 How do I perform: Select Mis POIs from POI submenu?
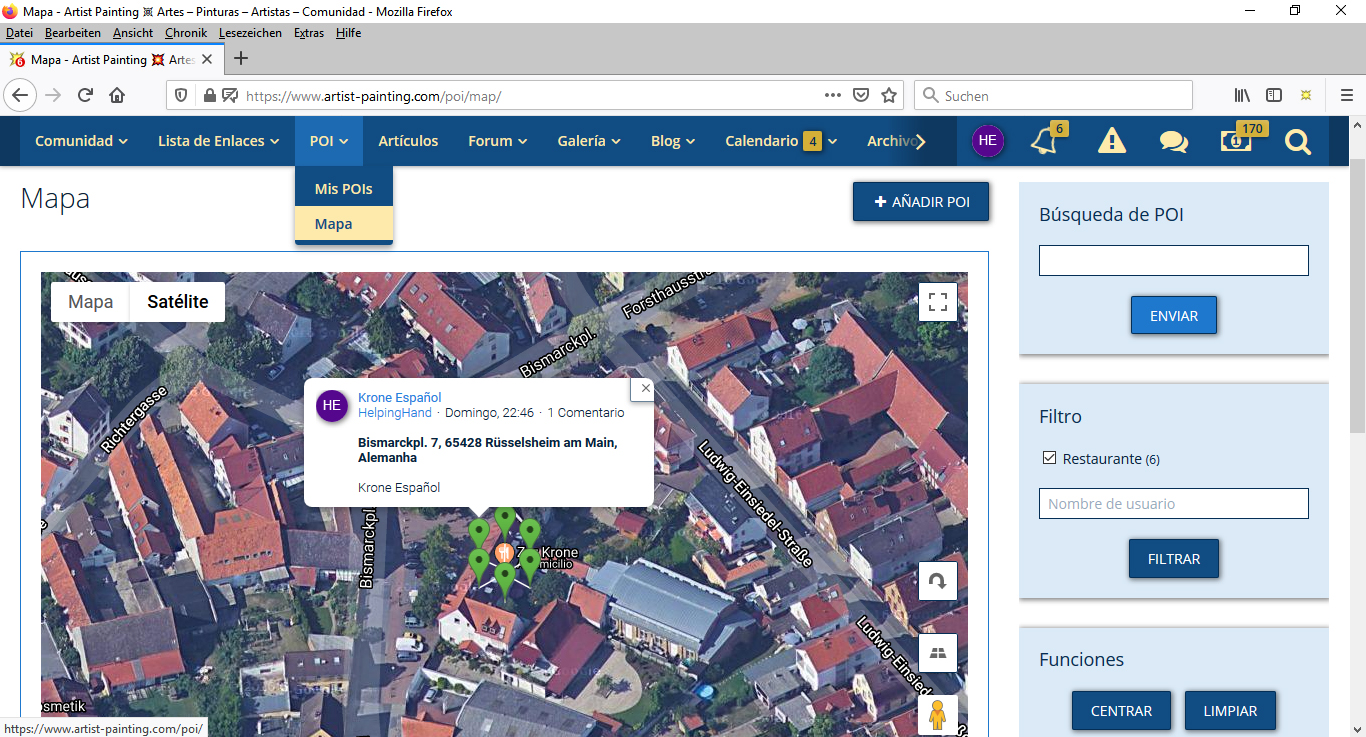(343, 189)
